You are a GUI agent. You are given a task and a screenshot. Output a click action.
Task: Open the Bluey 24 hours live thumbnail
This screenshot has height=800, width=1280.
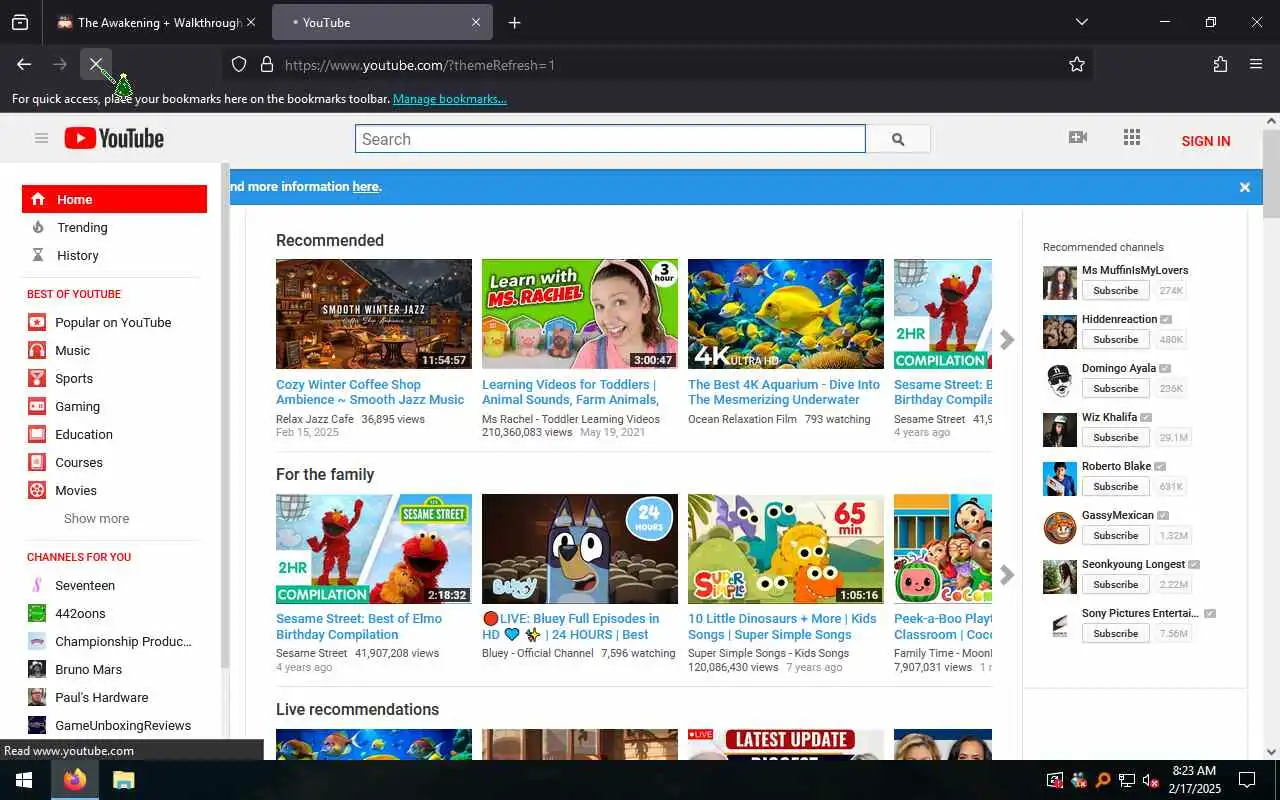580,548
